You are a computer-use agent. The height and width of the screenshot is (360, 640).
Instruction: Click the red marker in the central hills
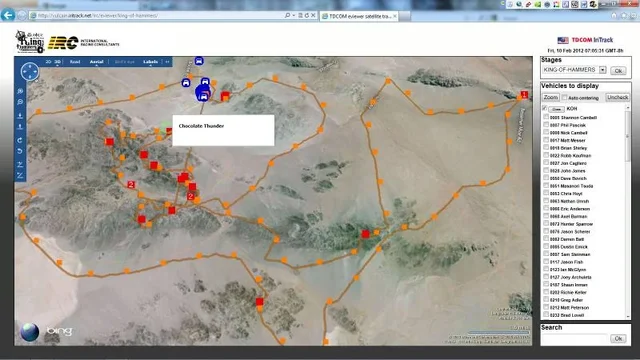pos(365,233)
